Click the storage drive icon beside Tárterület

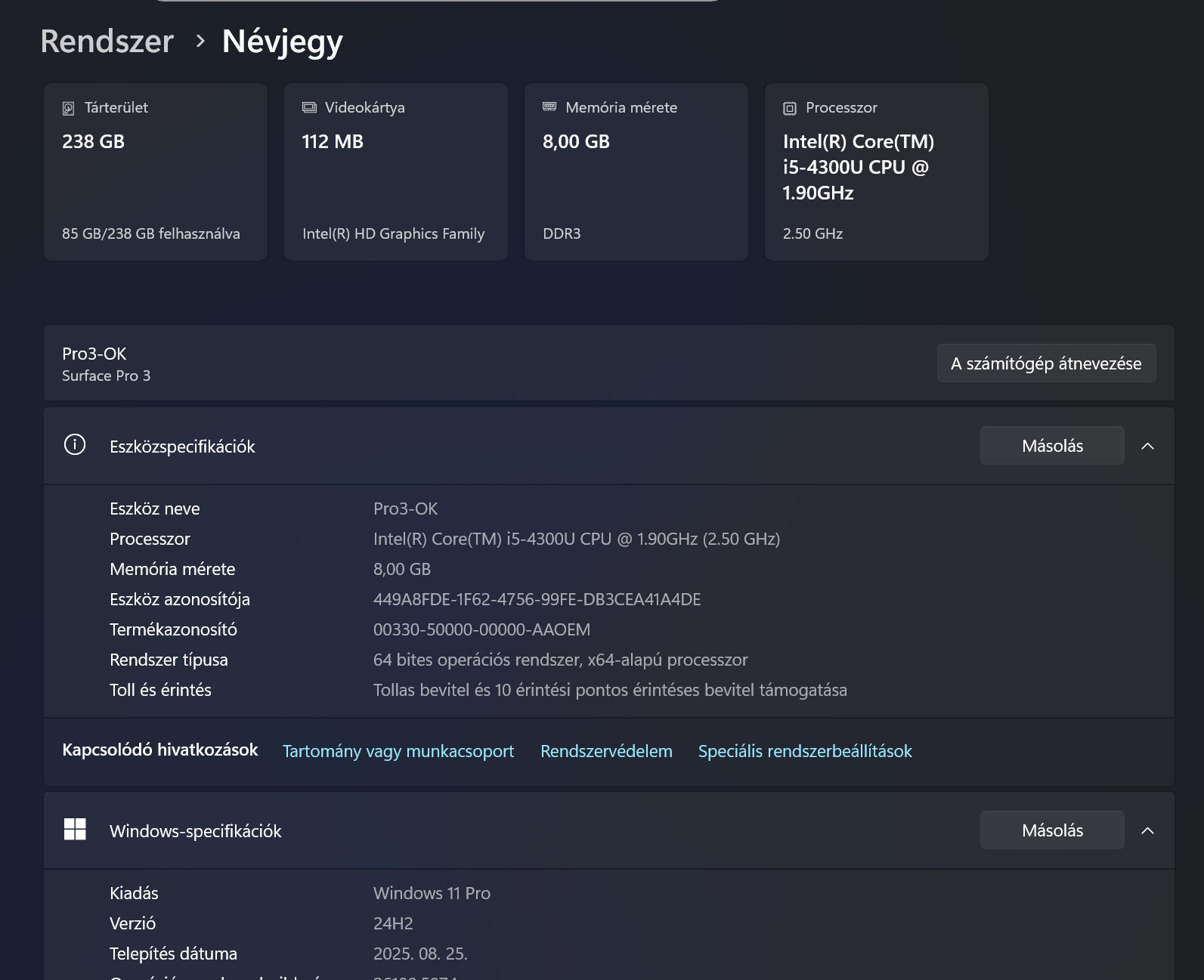pos(68,108)
